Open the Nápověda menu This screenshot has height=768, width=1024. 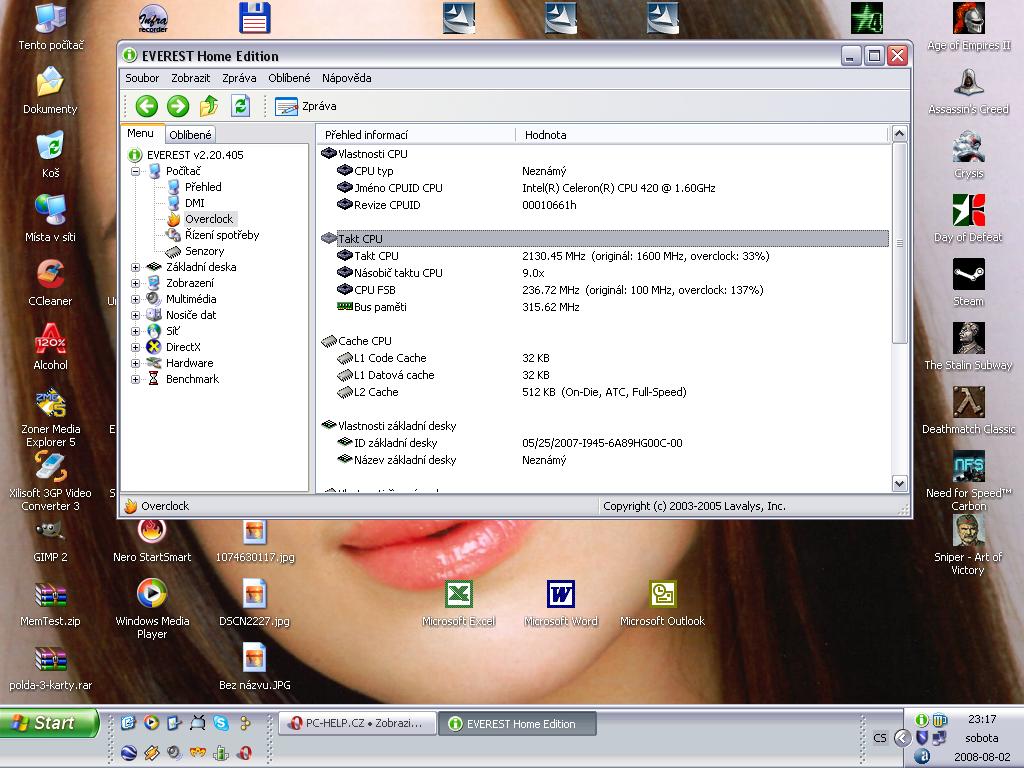[346, 78]
